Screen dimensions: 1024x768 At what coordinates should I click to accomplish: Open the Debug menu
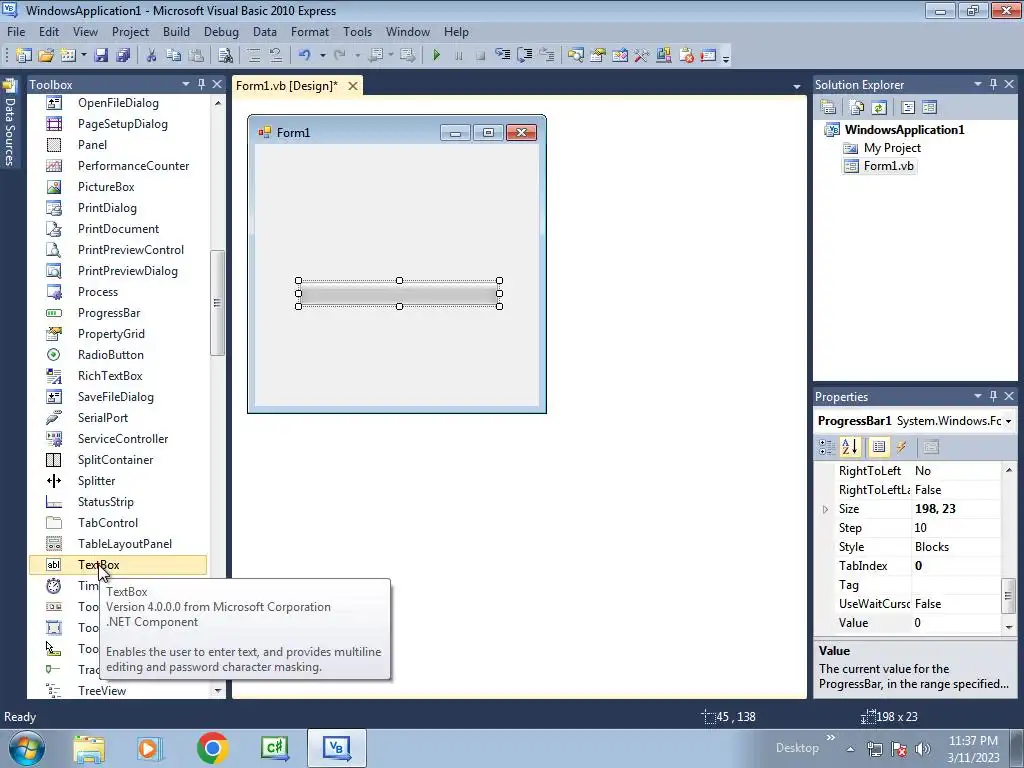pos(221,31)
